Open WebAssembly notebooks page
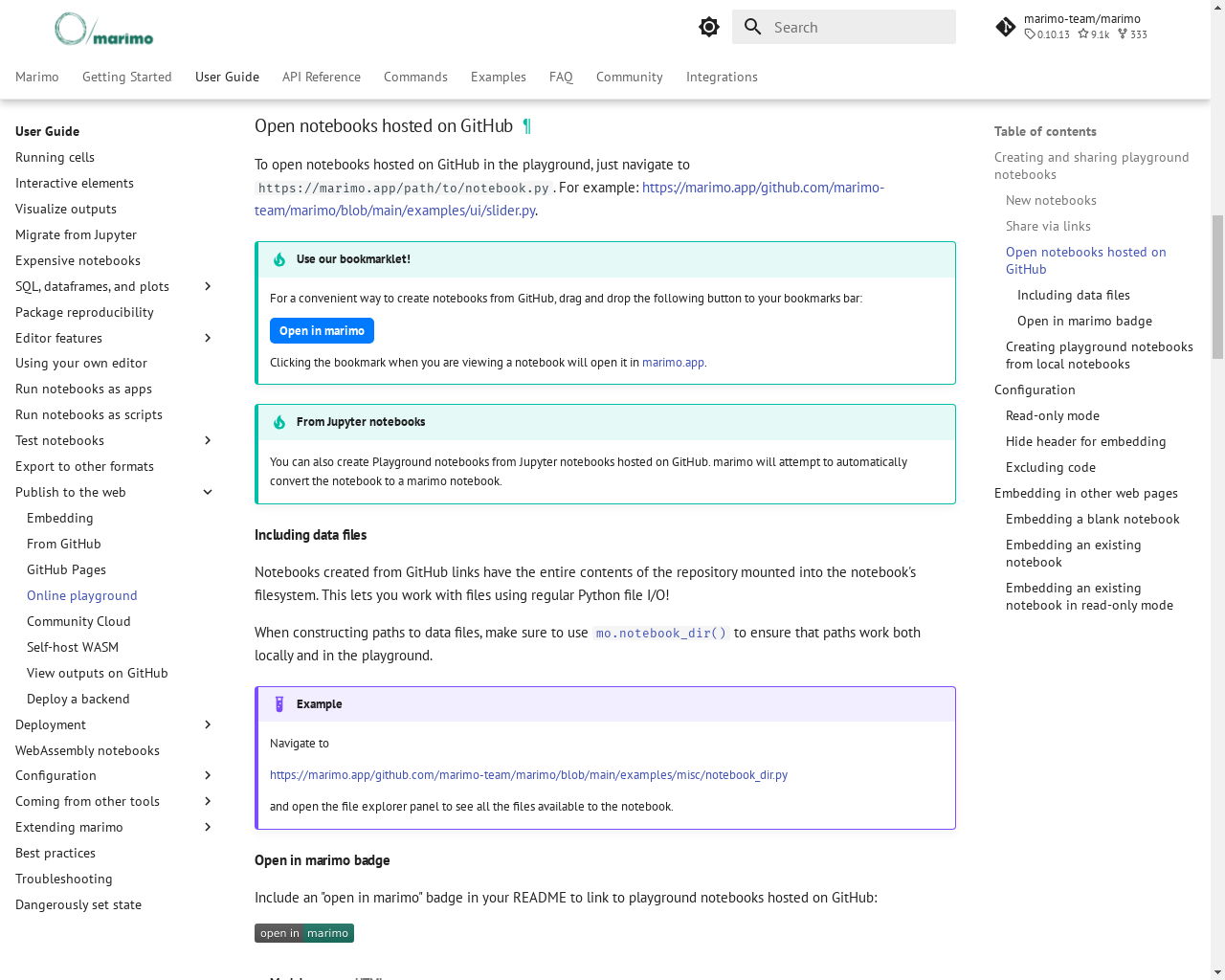The image size is (1225, 980). click(87, 750)
